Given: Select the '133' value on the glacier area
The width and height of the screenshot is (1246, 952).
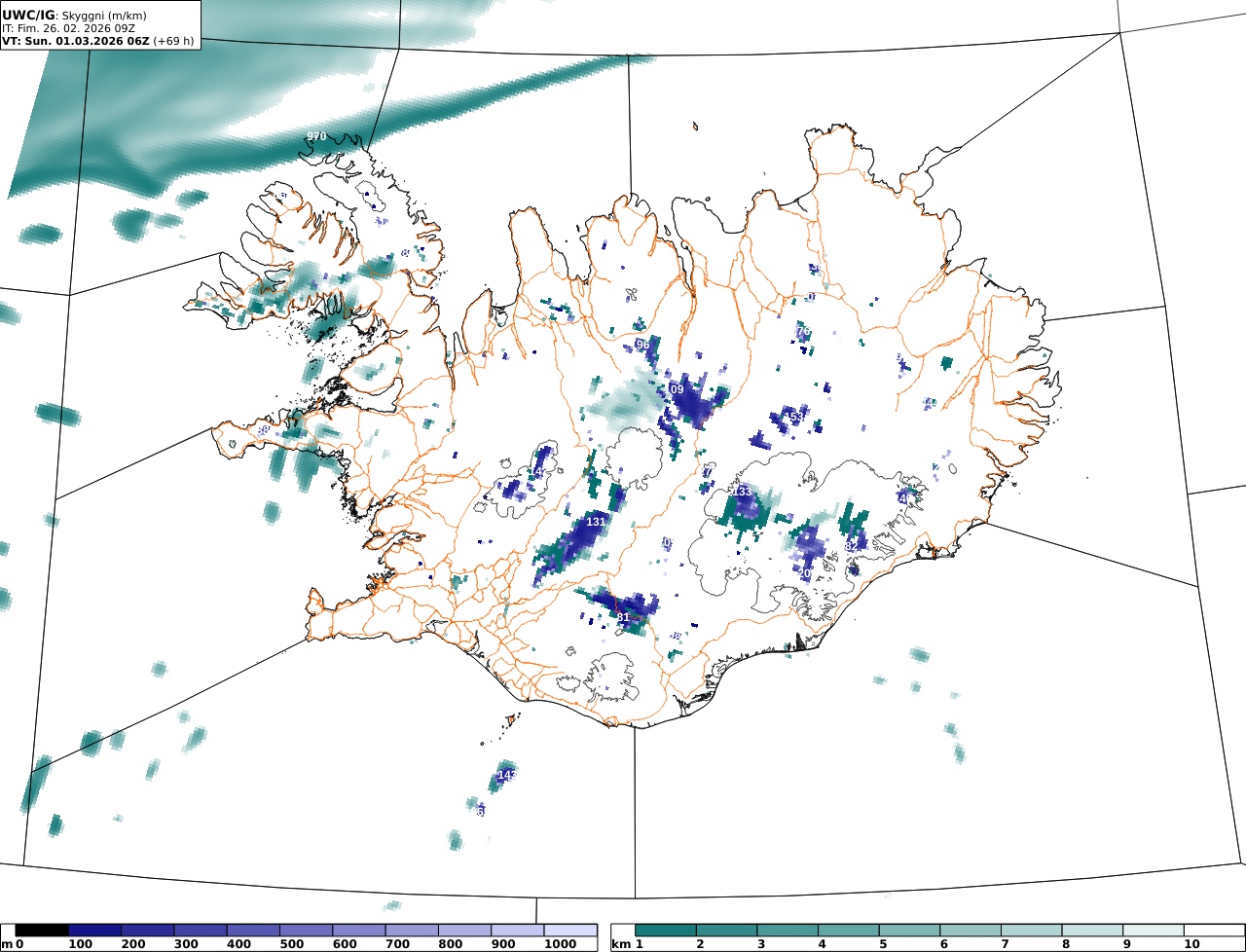Looking at the screenshot, I should click(x=743, y=492).
